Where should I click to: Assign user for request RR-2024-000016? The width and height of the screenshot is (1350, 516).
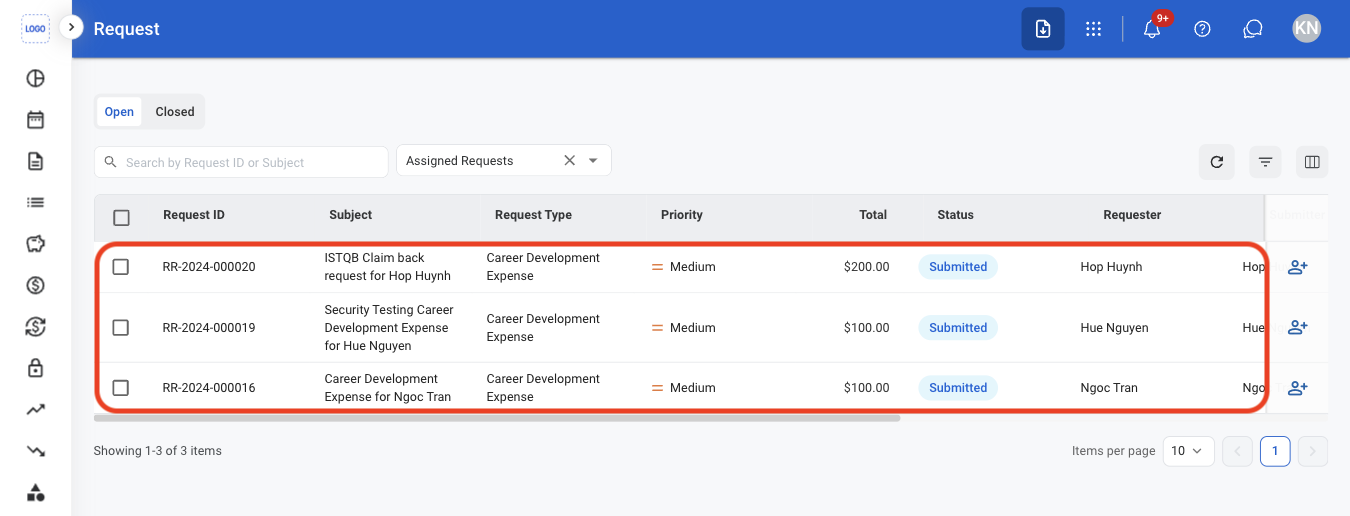[1298, 388]
